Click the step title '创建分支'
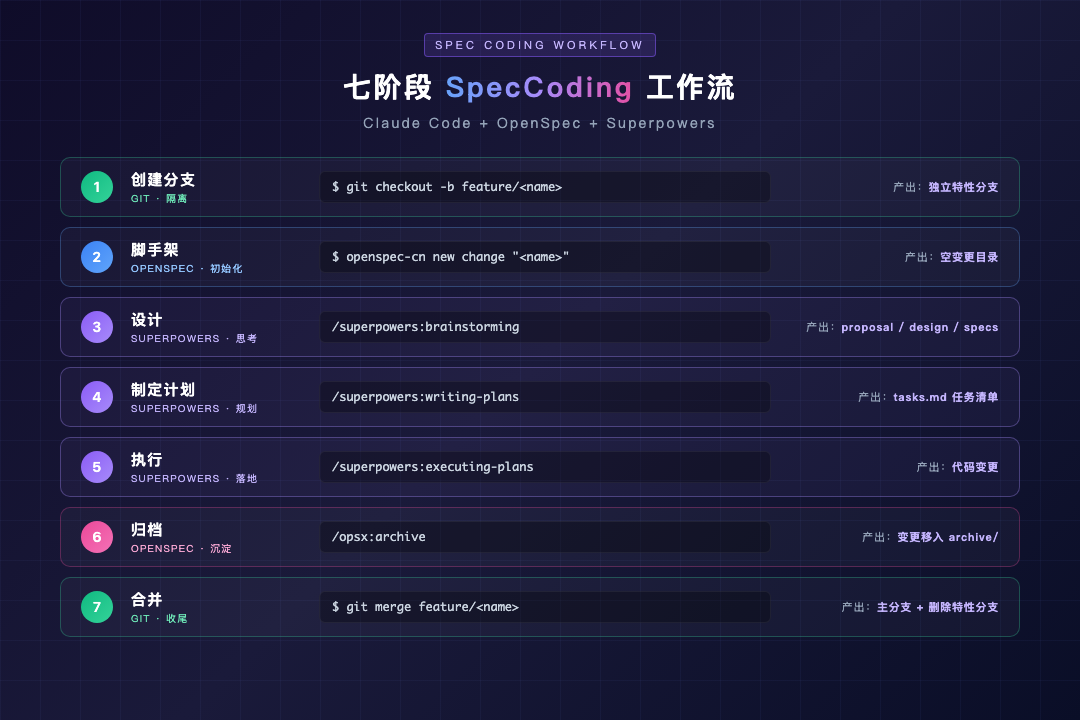Viewport: 1080px width, 720px height. coord(163,180)
